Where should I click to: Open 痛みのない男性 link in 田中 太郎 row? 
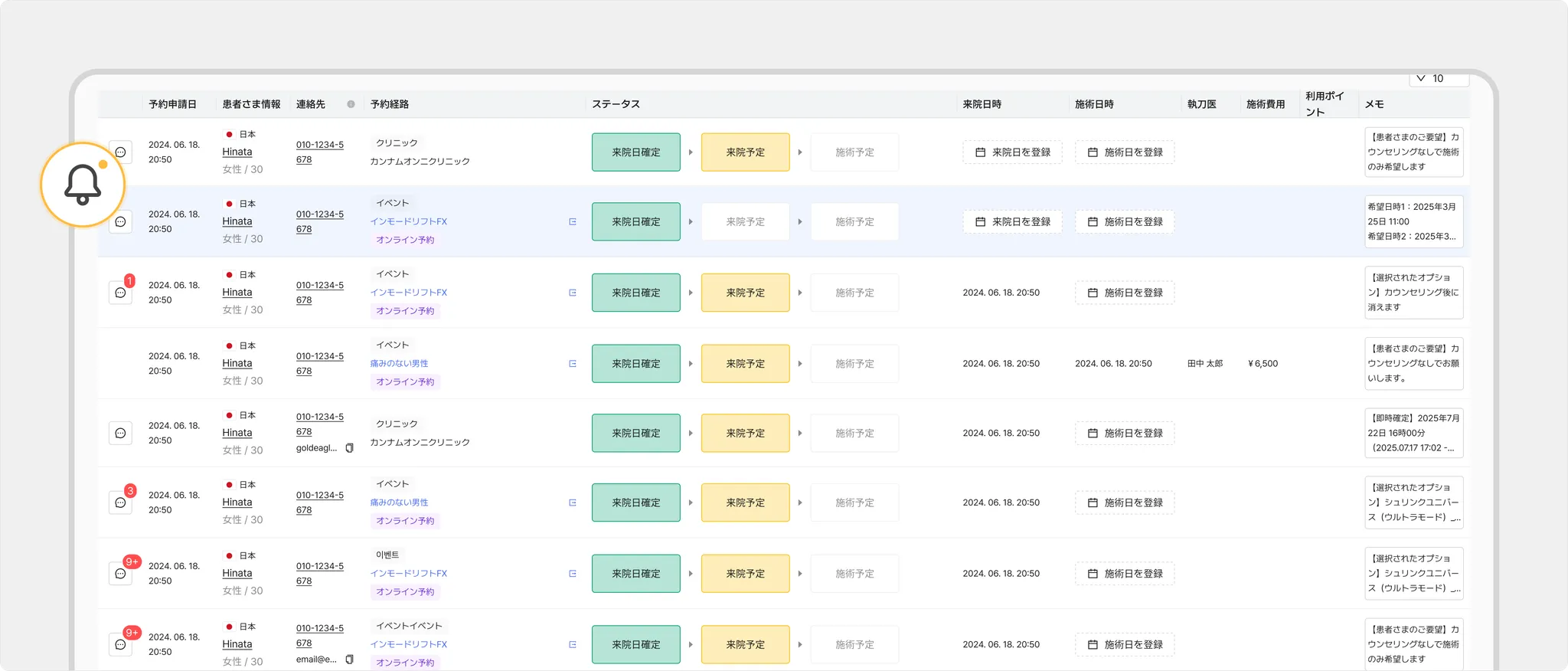400,364
